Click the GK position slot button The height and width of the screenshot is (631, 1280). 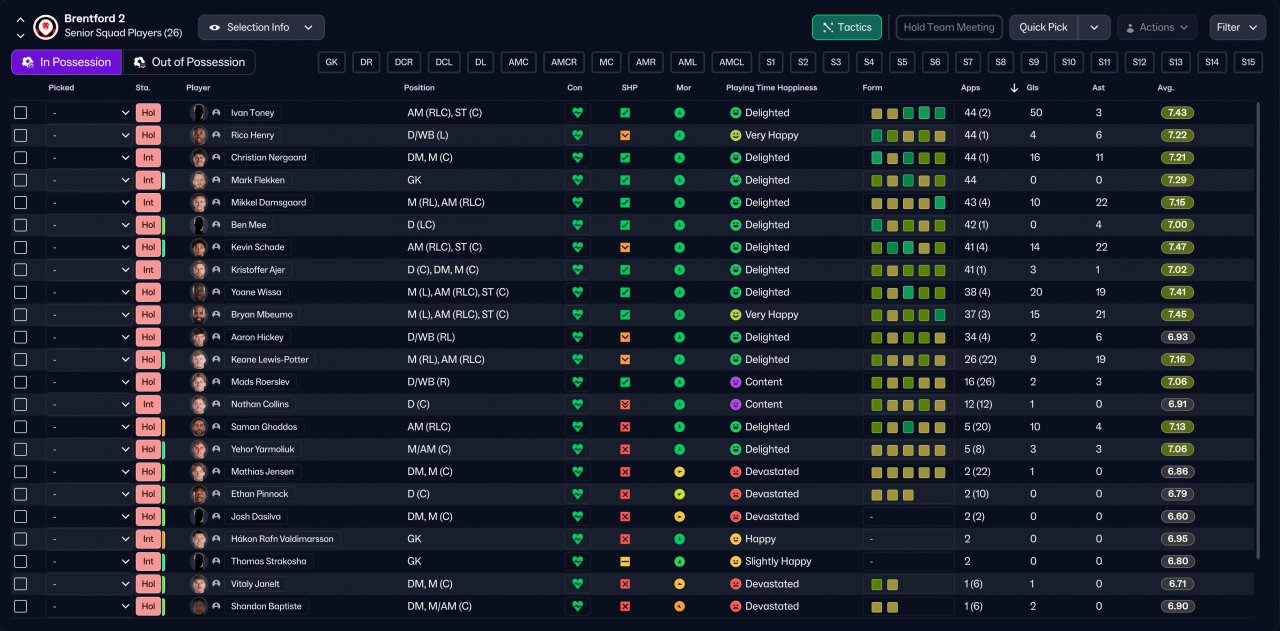coord(332,62)
